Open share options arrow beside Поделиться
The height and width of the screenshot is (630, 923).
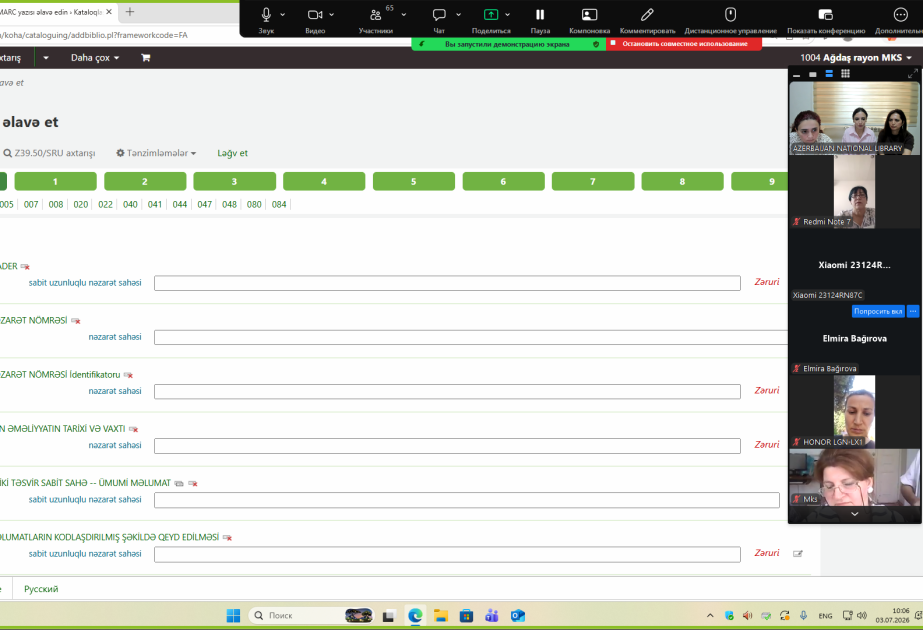(x=507, y=15)
